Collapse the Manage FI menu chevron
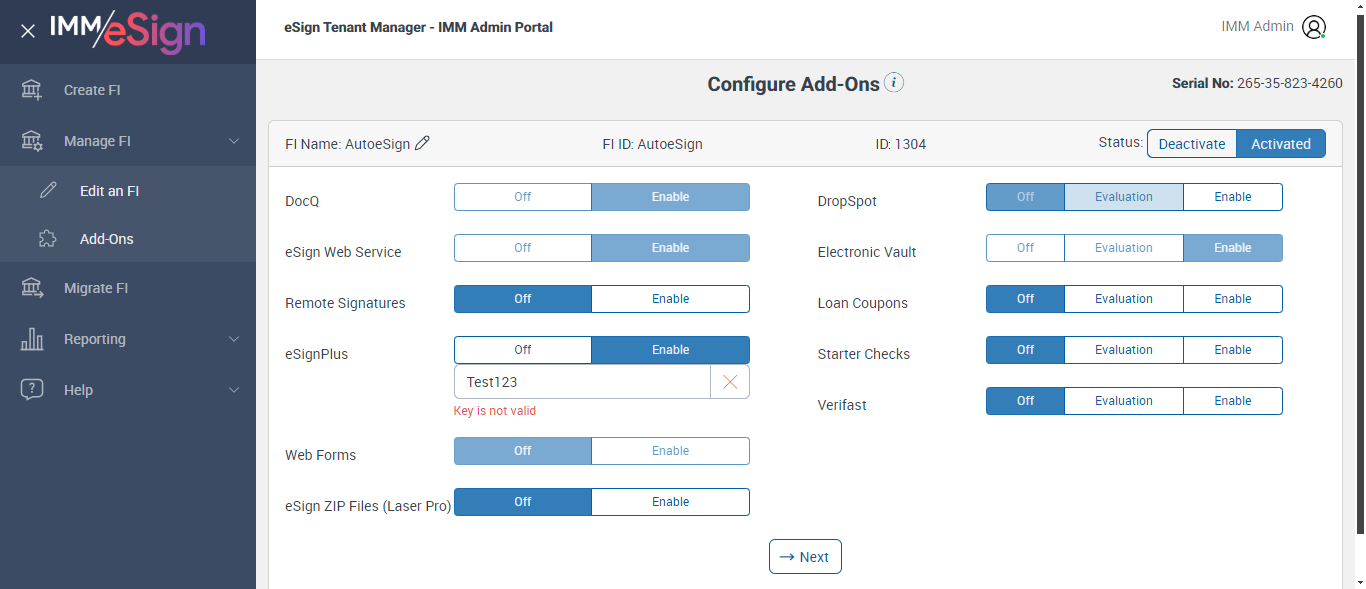The width and height of the screenshot is (1366, 589). (234, 141)
